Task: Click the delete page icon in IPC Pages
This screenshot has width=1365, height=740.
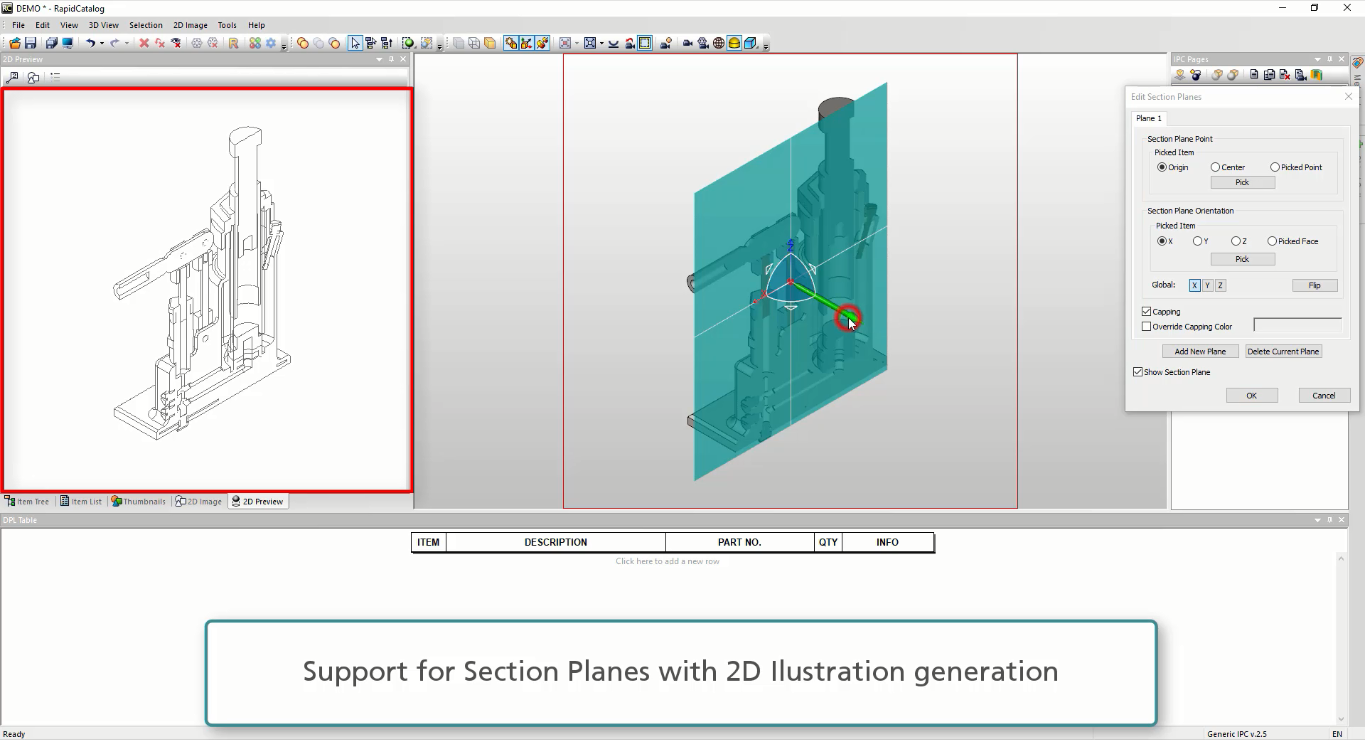Action: click(x=1284, y=75)
